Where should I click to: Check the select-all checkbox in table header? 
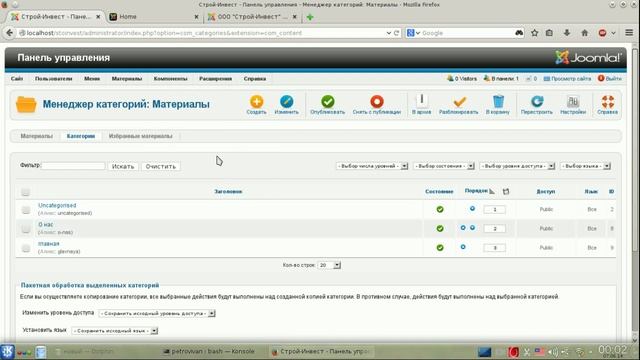25,192
